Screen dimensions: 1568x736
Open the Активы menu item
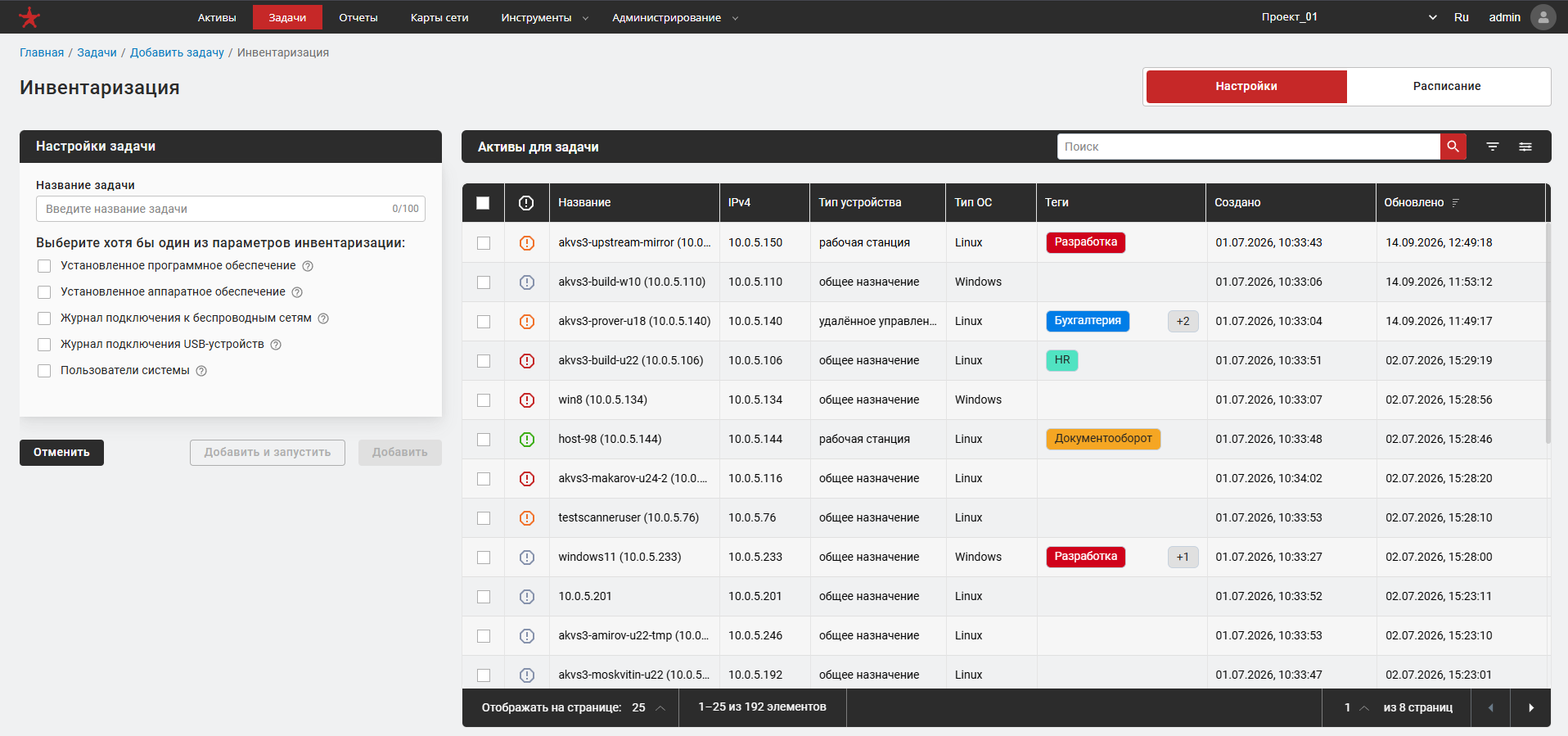tap(217, 17)
